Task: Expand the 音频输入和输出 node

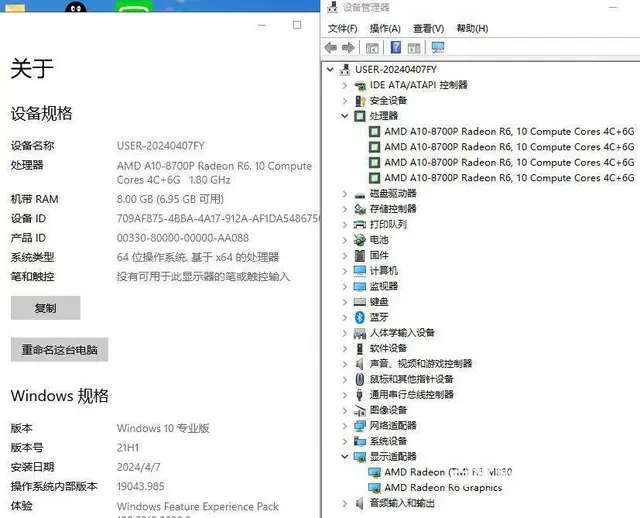Action: click(344, 503)
